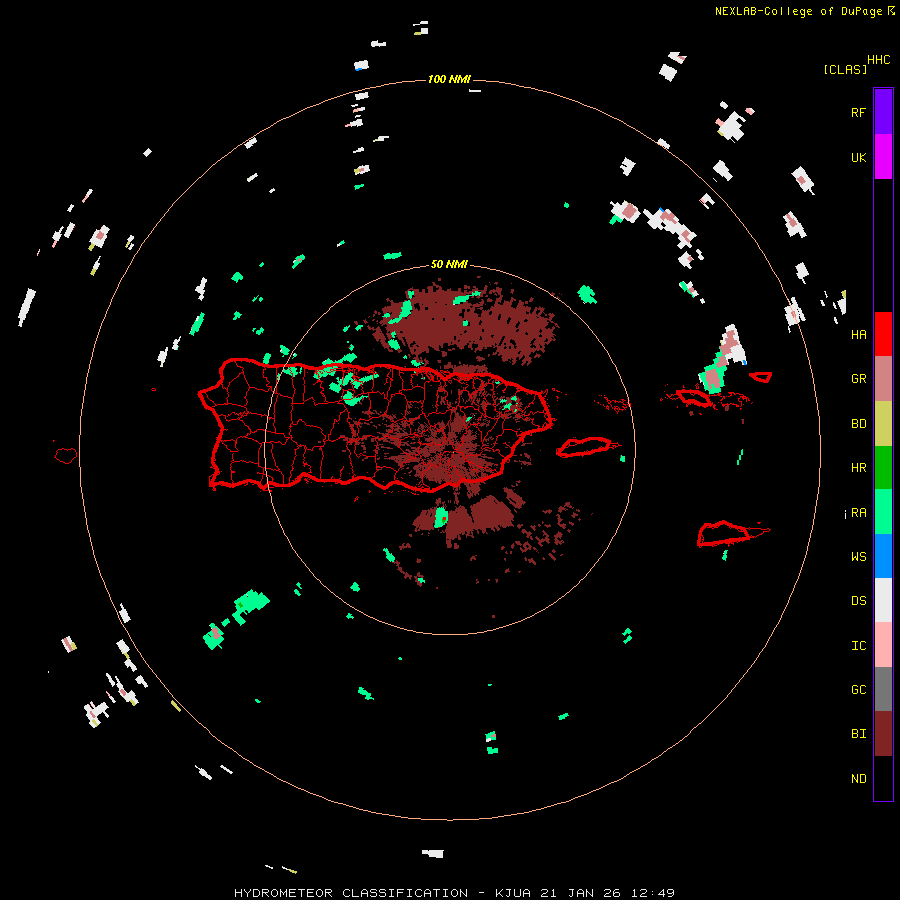This screenshot has height=900, width=900.
Task: Click the [CLAS] units label
Action: (845, 69)
